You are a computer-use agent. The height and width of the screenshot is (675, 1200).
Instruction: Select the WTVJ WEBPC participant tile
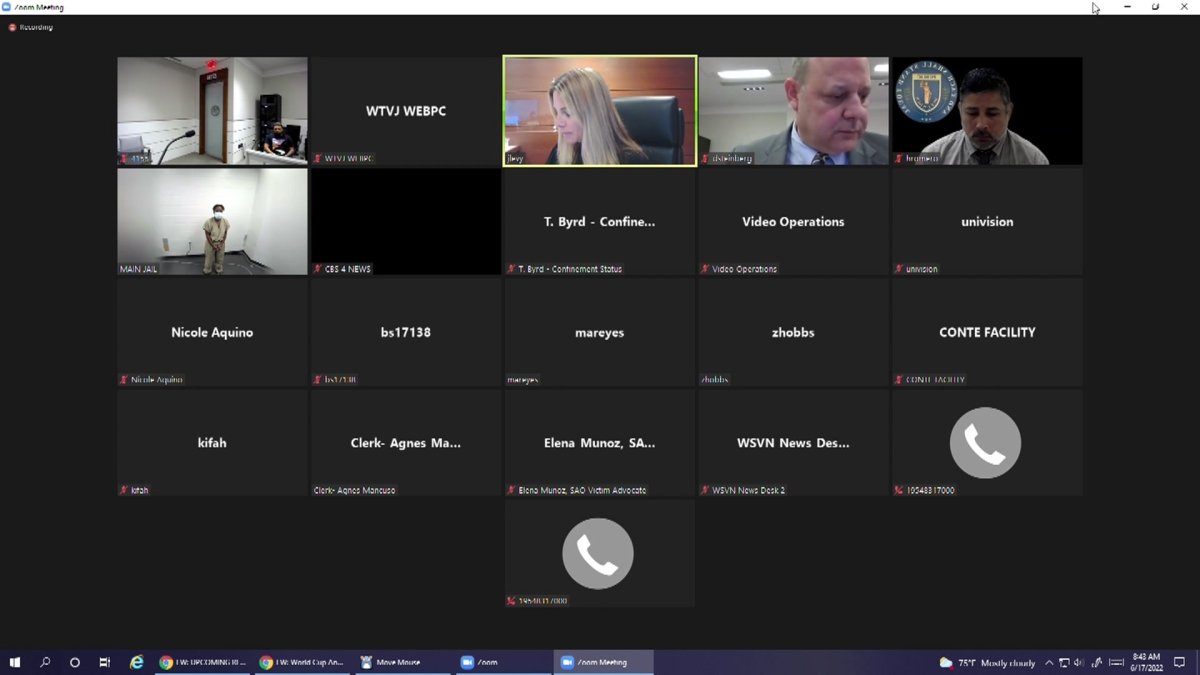[x=405, y=111]
